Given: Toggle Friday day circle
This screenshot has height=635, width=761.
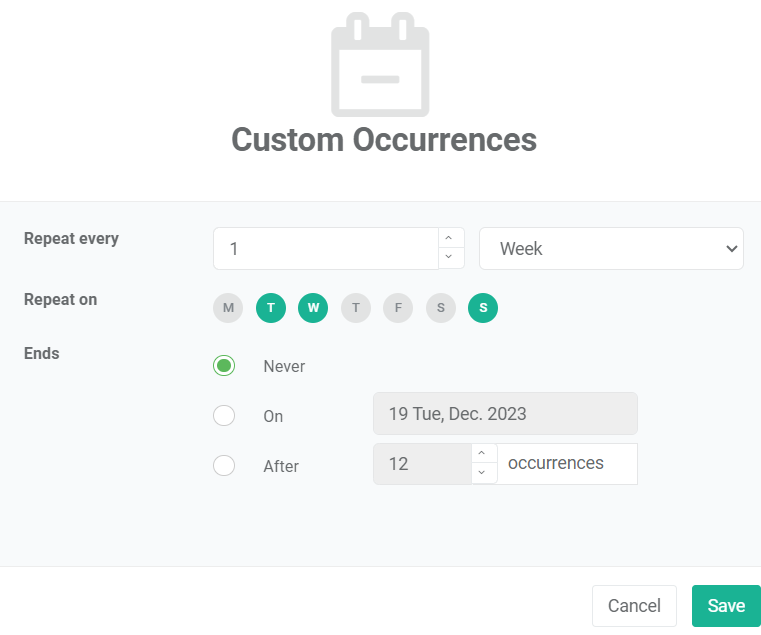Looking at the screenshot, I should coord(398,308).
